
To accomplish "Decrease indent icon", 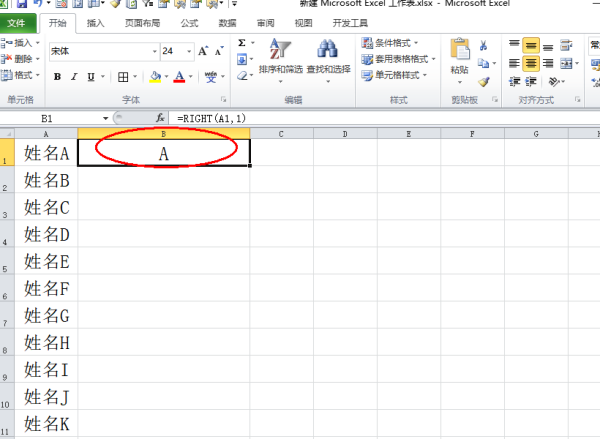I will click(514, 81).
